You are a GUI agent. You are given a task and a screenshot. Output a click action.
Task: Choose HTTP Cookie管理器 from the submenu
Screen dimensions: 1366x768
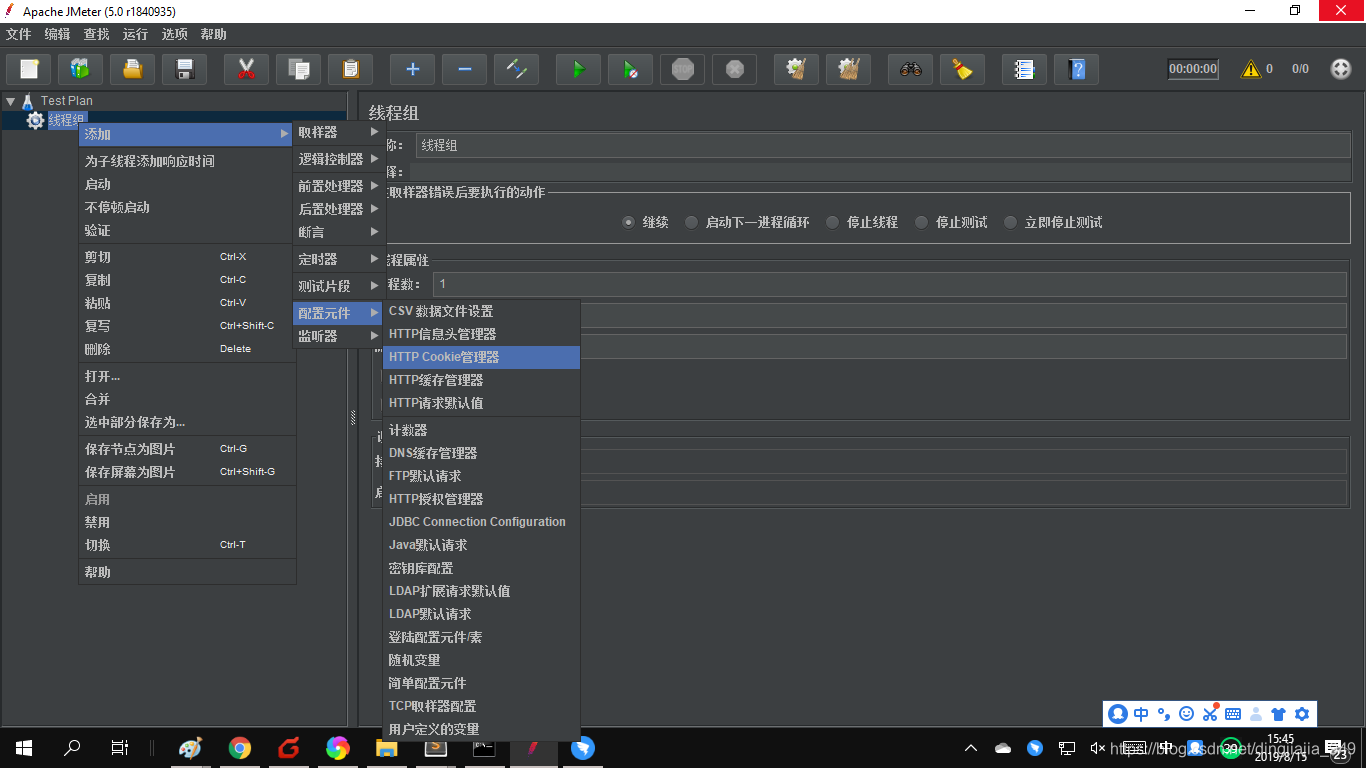coord(481,357)
